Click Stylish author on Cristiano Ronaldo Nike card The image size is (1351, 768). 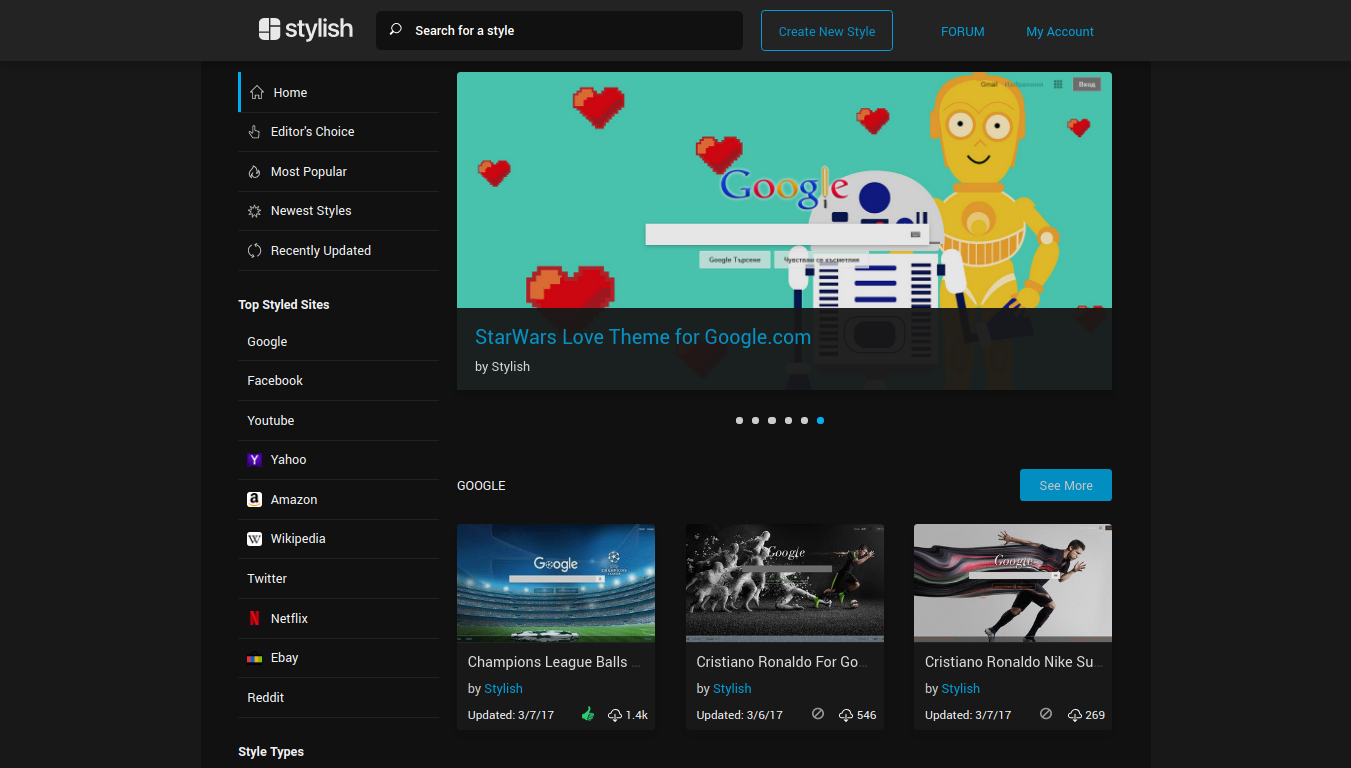click(x=960, y=689)
